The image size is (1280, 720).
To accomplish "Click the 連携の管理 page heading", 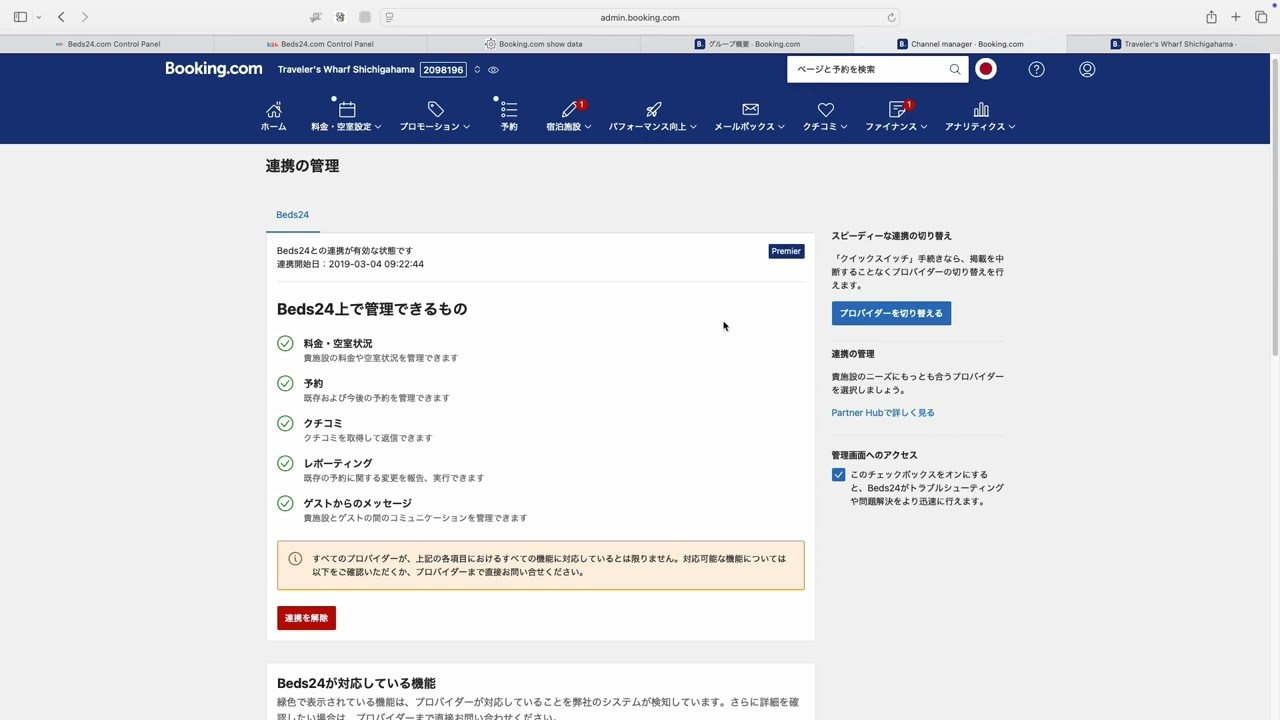I will click(302, 166).
